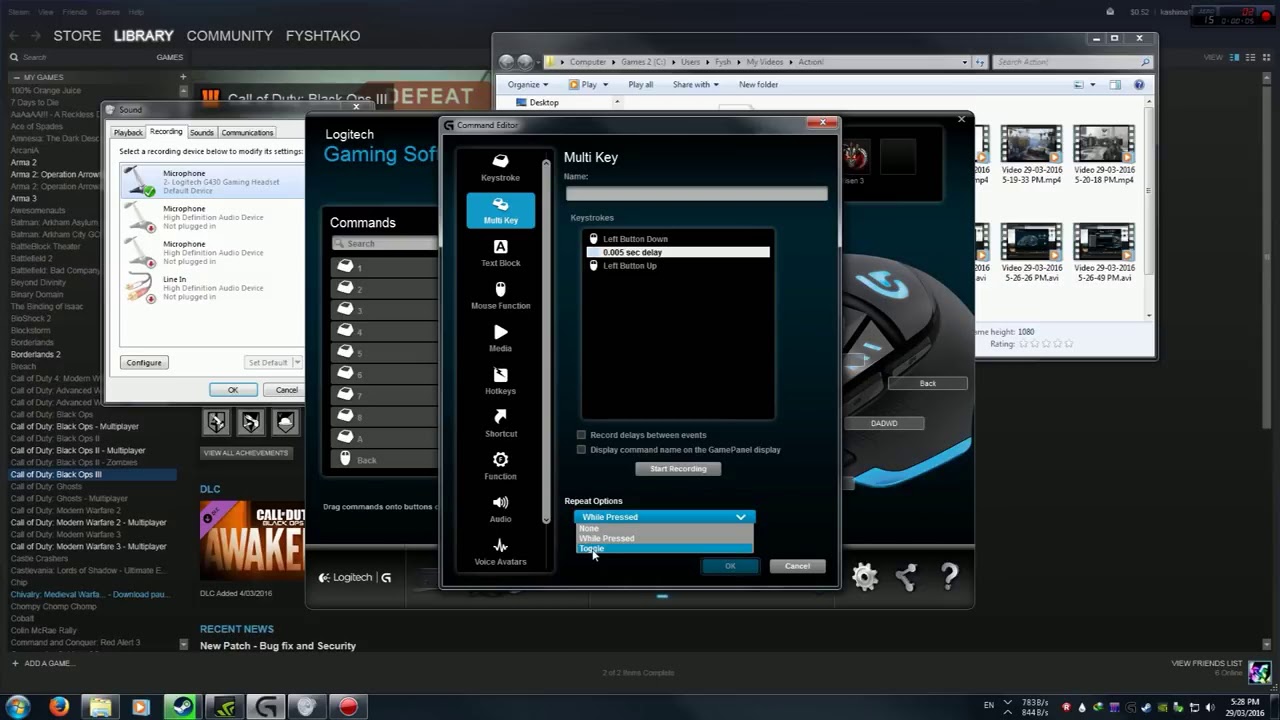This screenshot has width=1280, height=720.
Task: Click the Logitech share icon
Action: pyautogui.click(x=907, y=577)
